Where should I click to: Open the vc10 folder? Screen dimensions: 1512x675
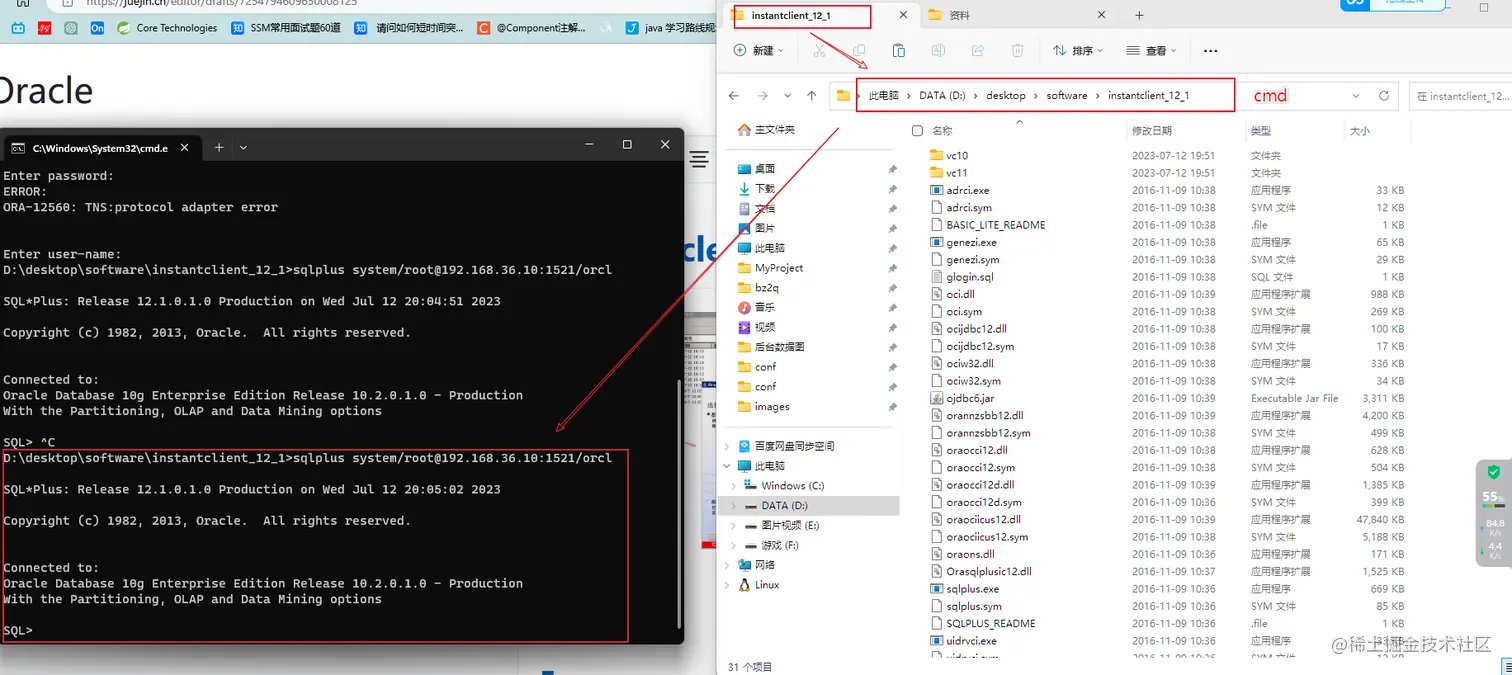click(956, 155)
